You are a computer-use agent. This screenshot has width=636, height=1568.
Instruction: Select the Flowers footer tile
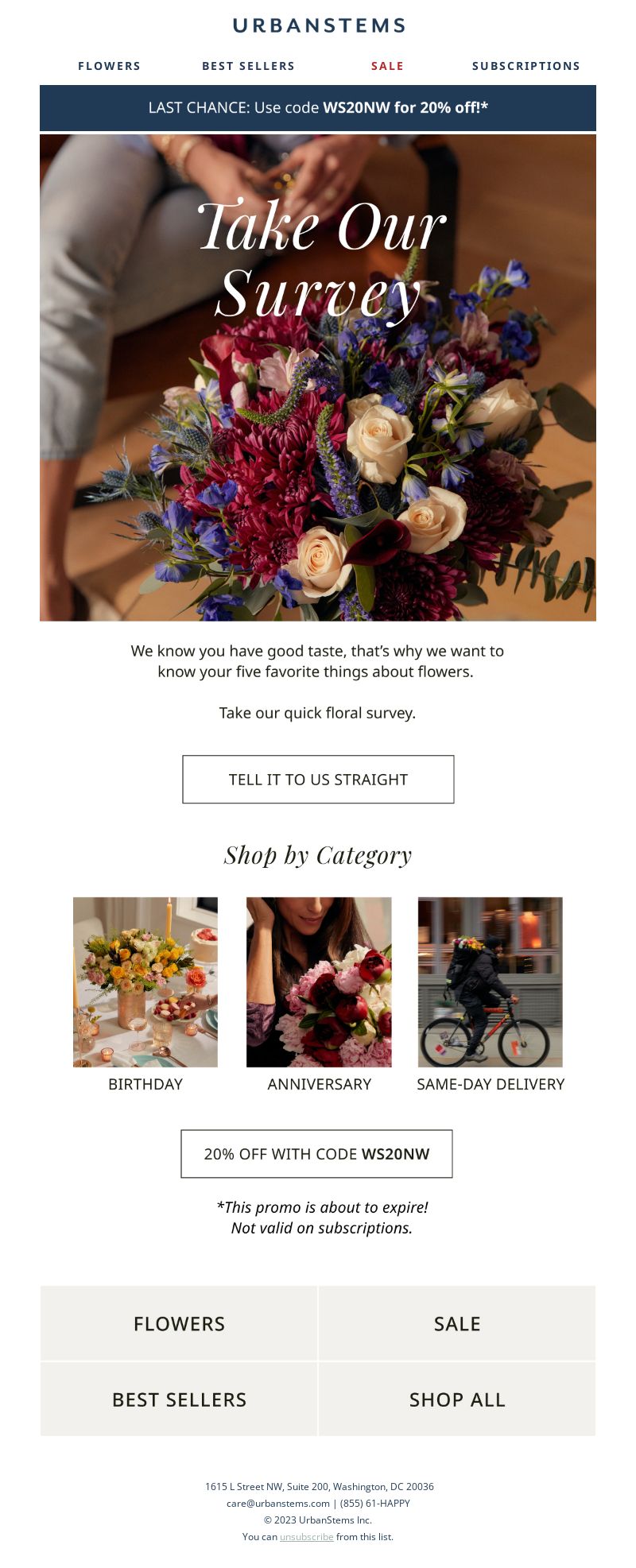[179, 1323]
